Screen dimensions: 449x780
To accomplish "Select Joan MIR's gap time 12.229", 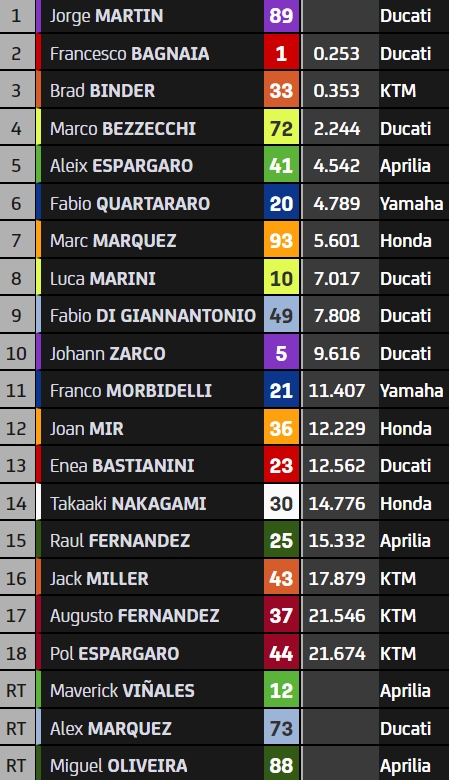I will click(x=337, y=429).
